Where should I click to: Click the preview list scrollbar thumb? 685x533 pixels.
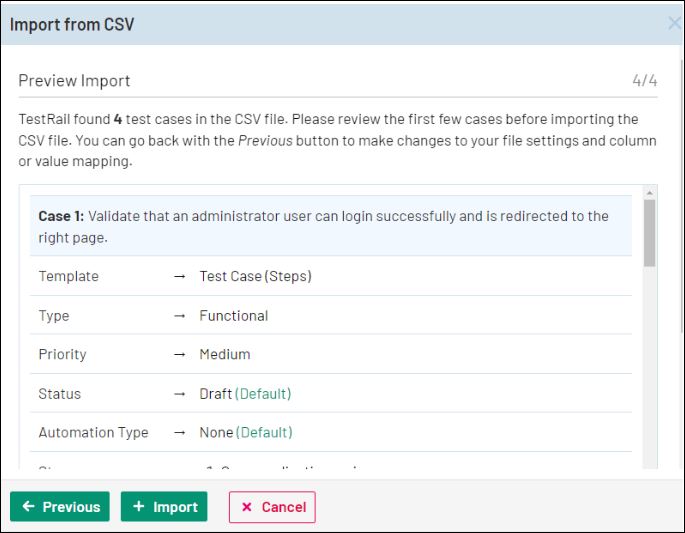pos(650,232)
